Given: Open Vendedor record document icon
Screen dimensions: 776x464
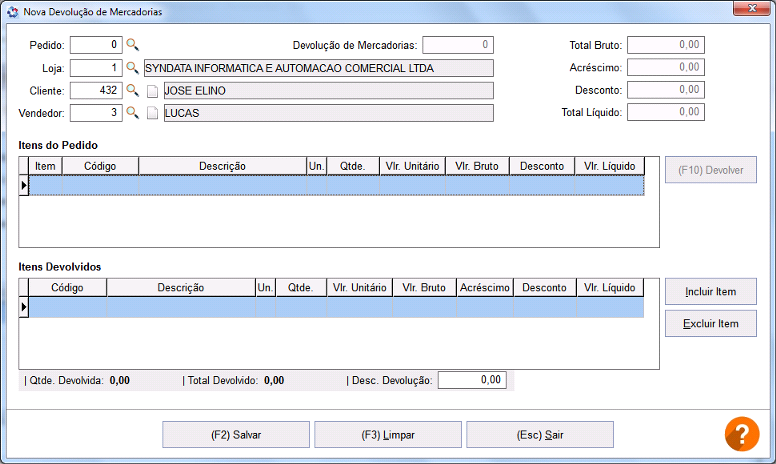Looking at the screenshot, I should [x=152, y=113].
